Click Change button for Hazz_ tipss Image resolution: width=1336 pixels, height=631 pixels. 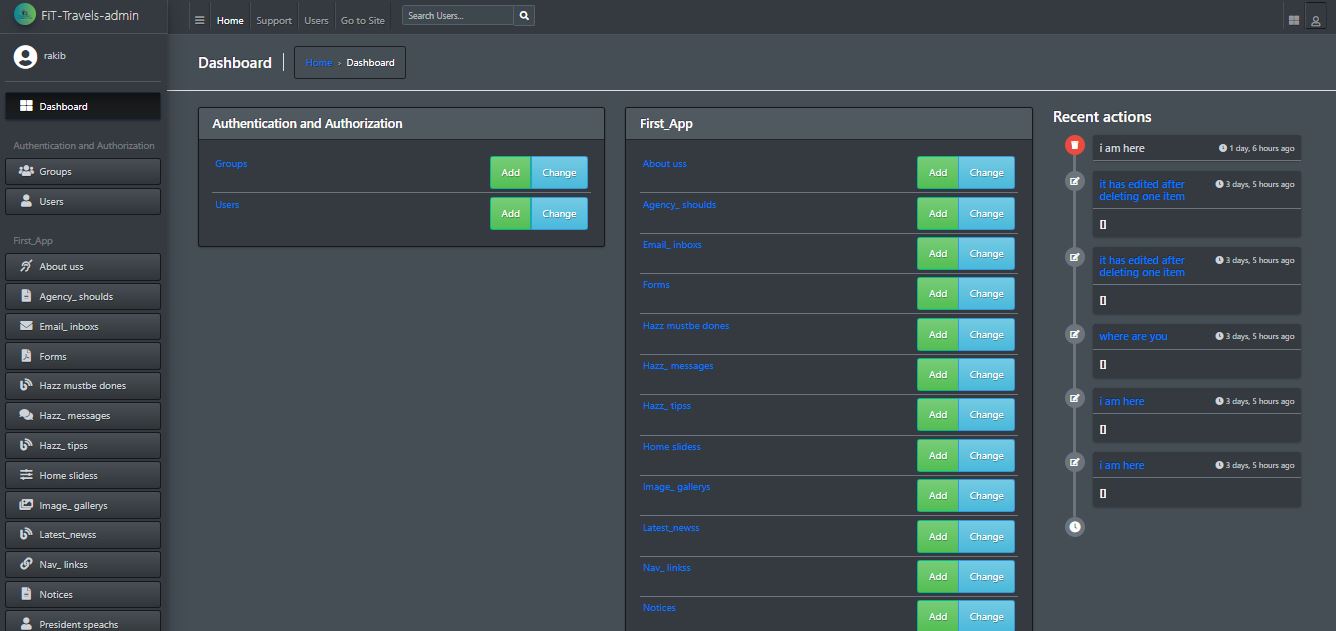986,414
